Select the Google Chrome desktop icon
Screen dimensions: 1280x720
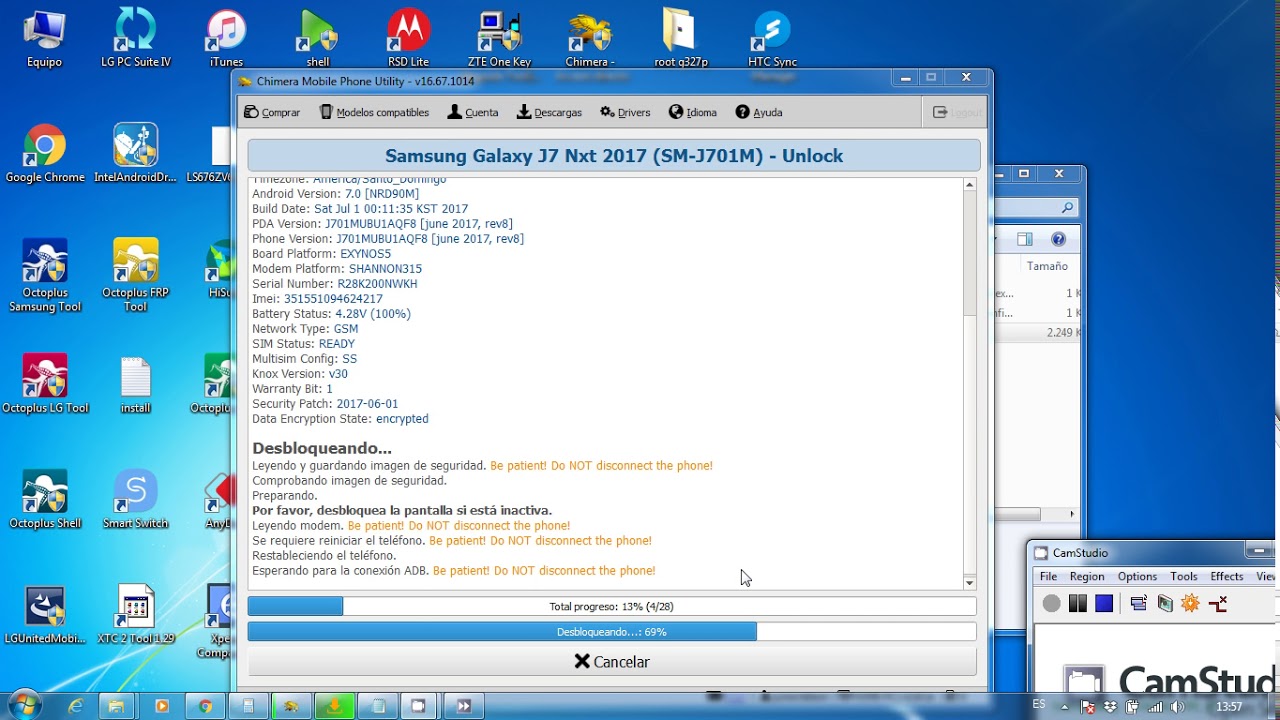pyautogui.click(x=45, y=153)
